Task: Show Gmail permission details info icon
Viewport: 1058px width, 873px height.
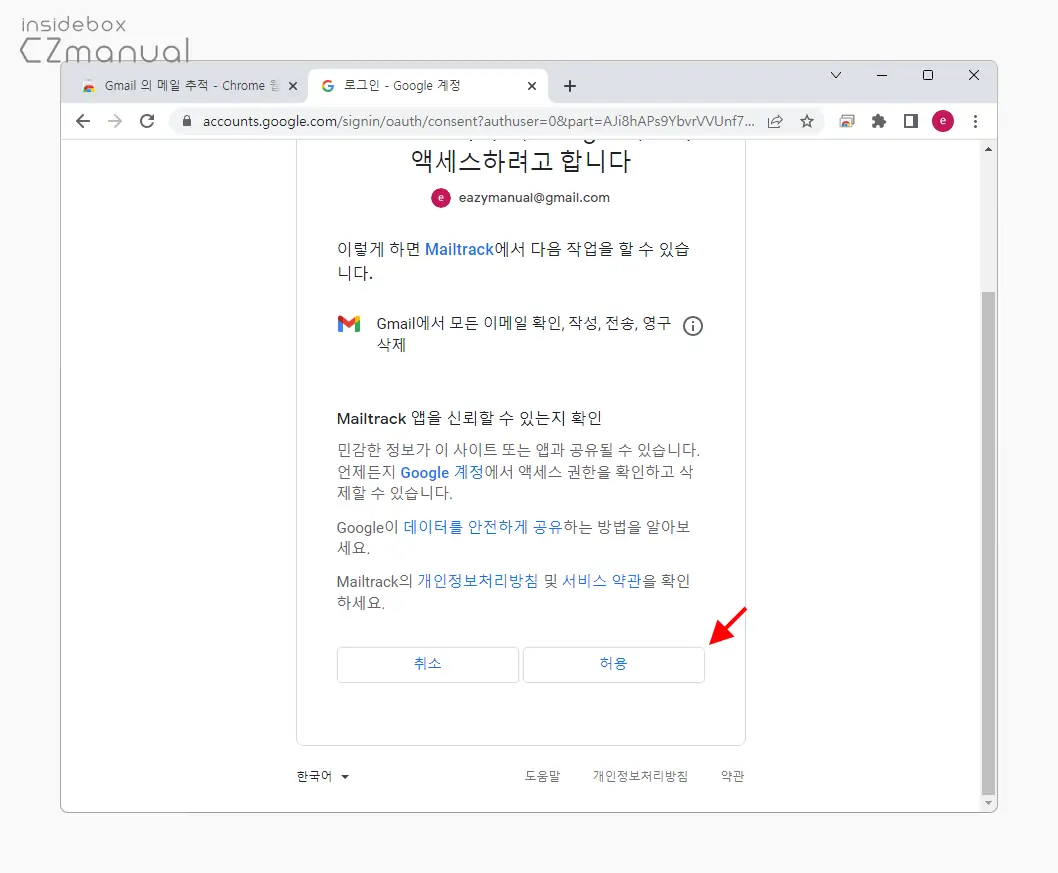Action: 693,327
